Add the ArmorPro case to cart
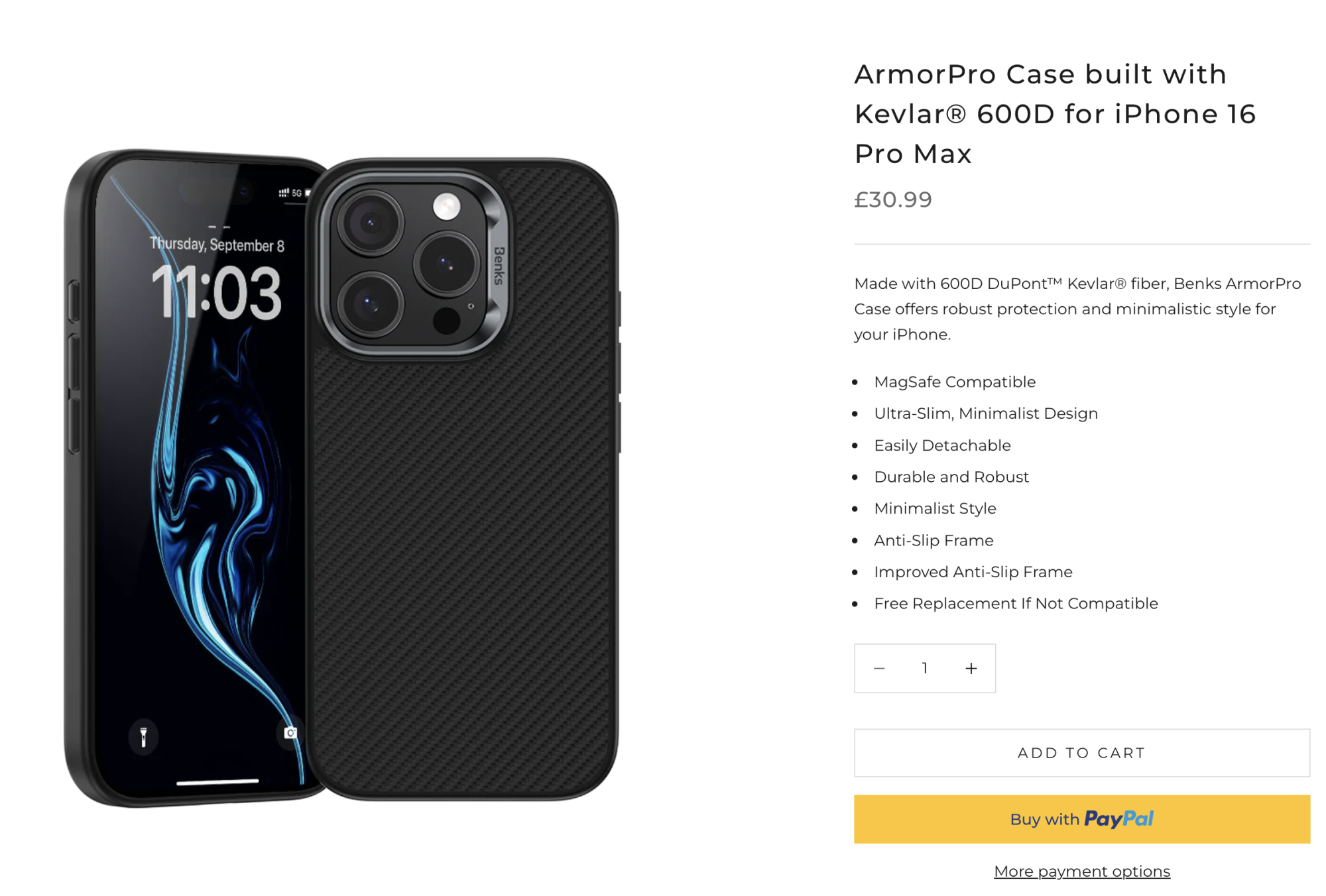Image resolution: width=1326 pixels, height=896 pixels. pos(1081,753)
